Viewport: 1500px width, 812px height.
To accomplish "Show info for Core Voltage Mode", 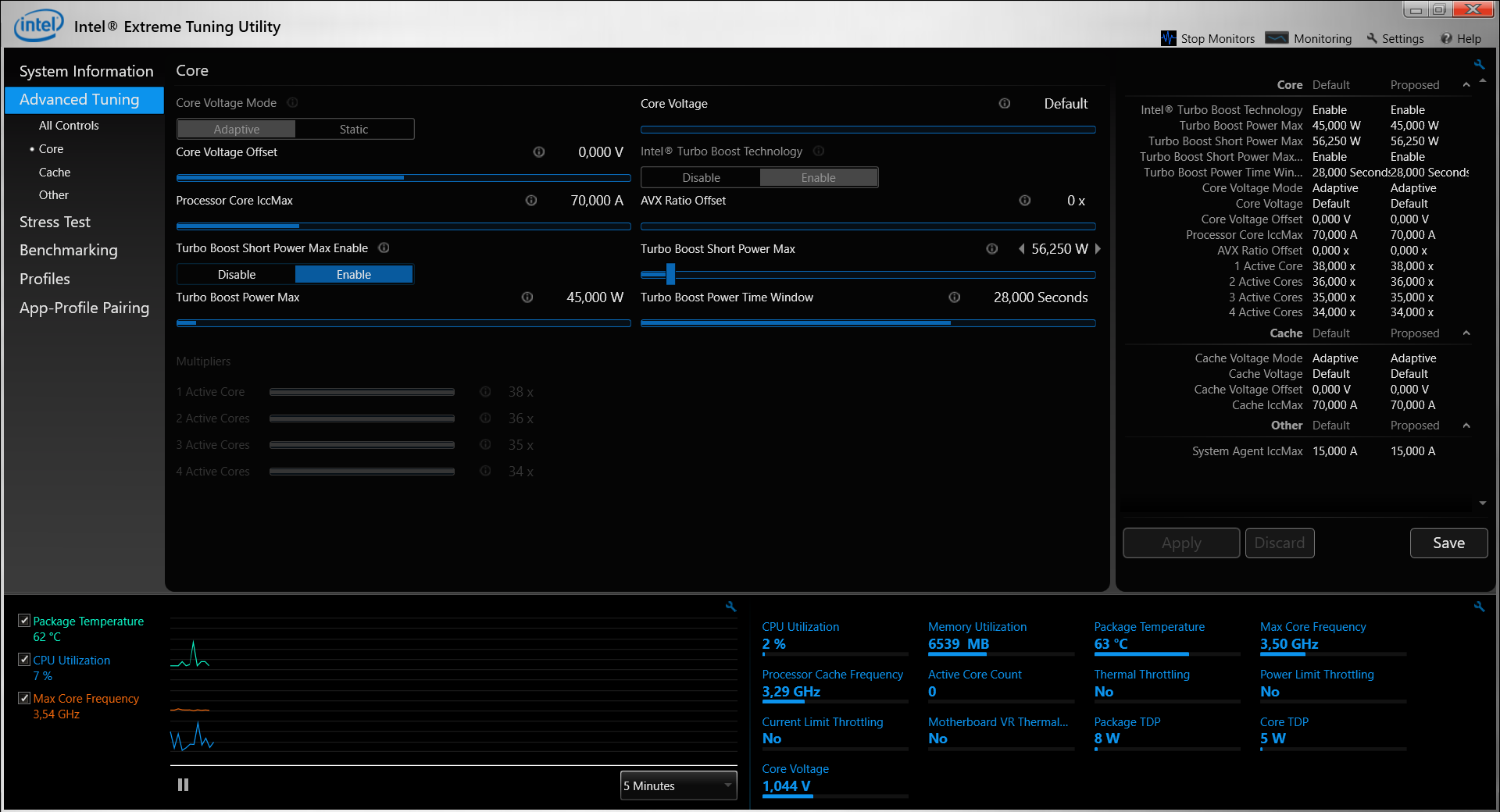I will point(292,102).
